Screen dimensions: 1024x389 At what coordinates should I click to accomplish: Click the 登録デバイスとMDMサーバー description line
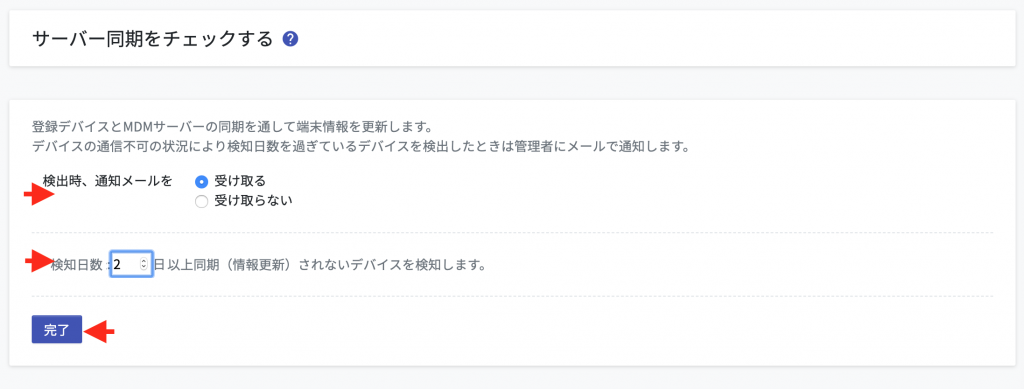point(232,126)
